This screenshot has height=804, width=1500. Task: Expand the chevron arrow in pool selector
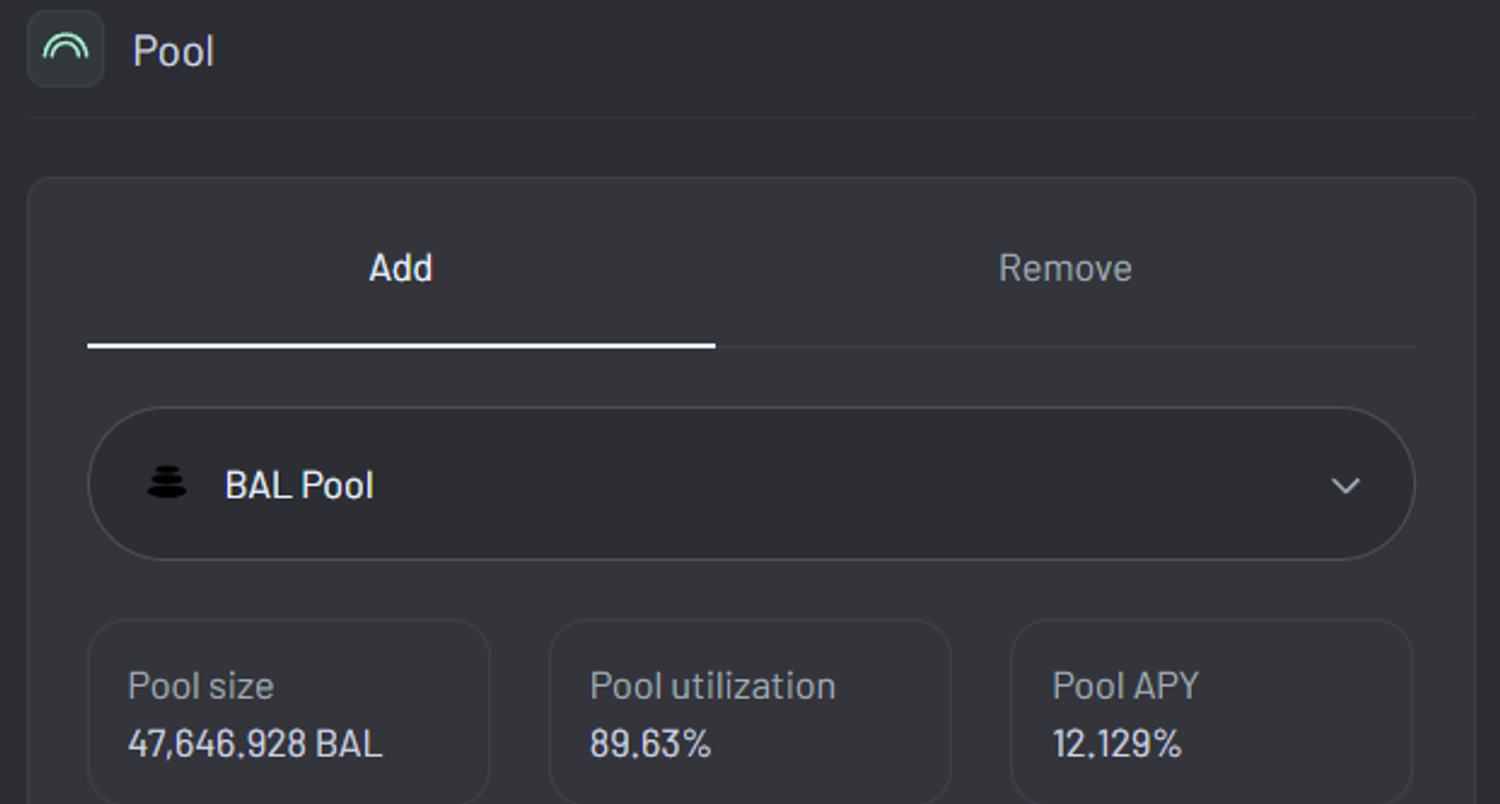[x=1345, y=485]
